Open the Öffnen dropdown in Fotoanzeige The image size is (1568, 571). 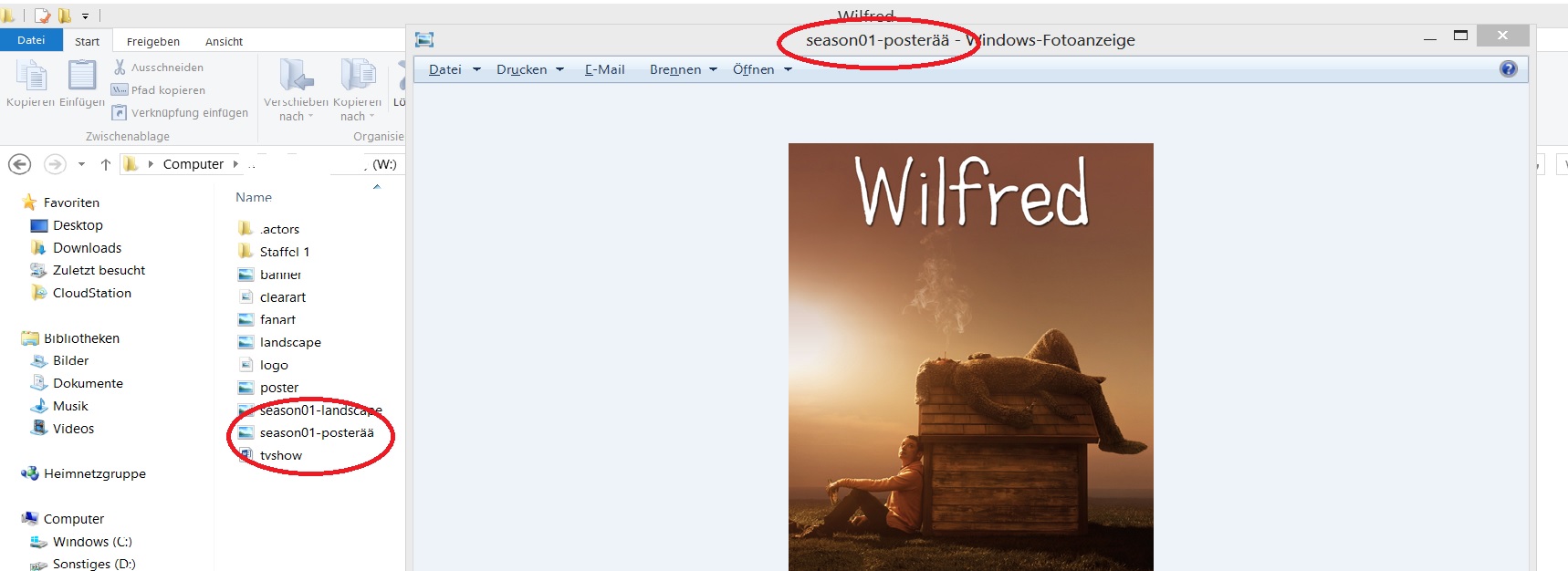[x=762, y=69]
